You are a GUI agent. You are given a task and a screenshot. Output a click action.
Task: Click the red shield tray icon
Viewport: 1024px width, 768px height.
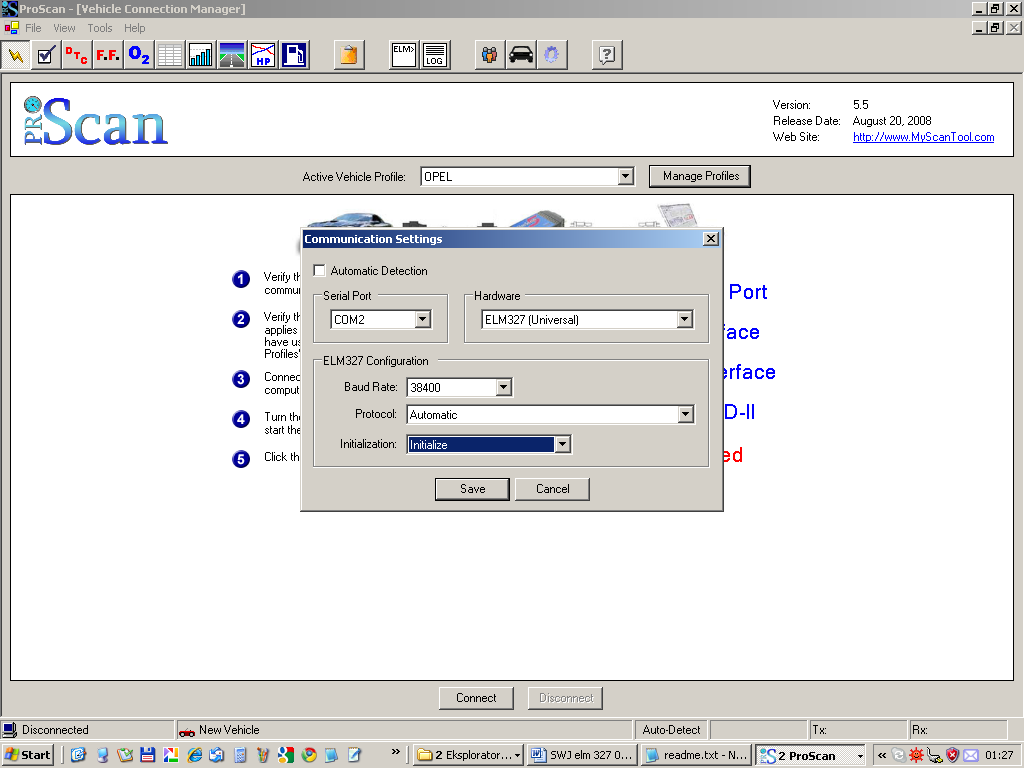click(x=953, y=756)
